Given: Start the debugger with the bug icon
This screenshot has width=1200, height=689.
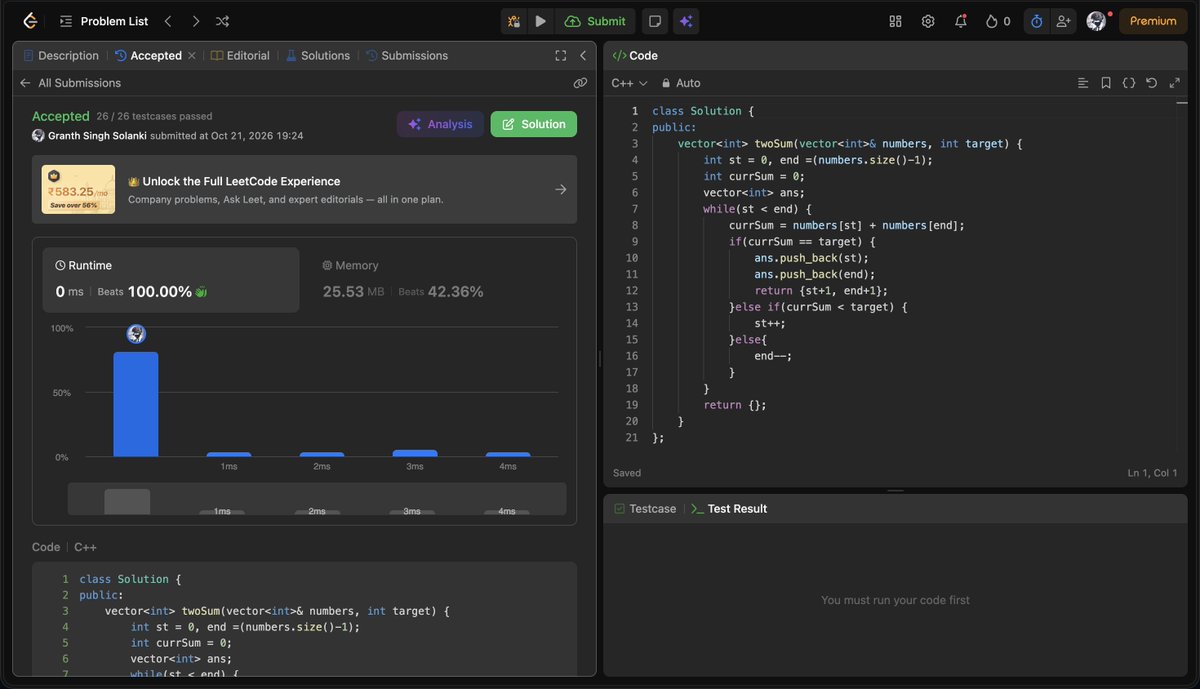Looking at the screenshot, I should point(513,21).
